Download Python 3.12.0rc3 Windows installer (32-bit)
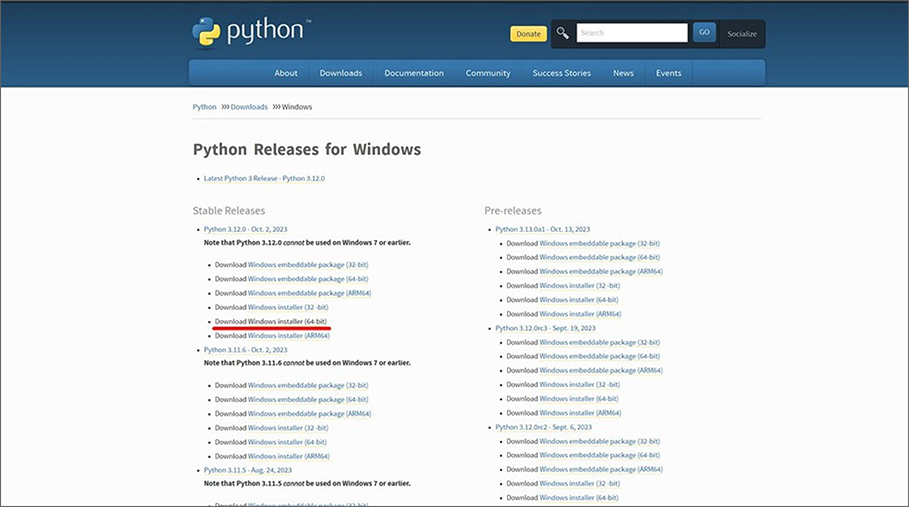The image size is (909, 507). click(580, 385)
